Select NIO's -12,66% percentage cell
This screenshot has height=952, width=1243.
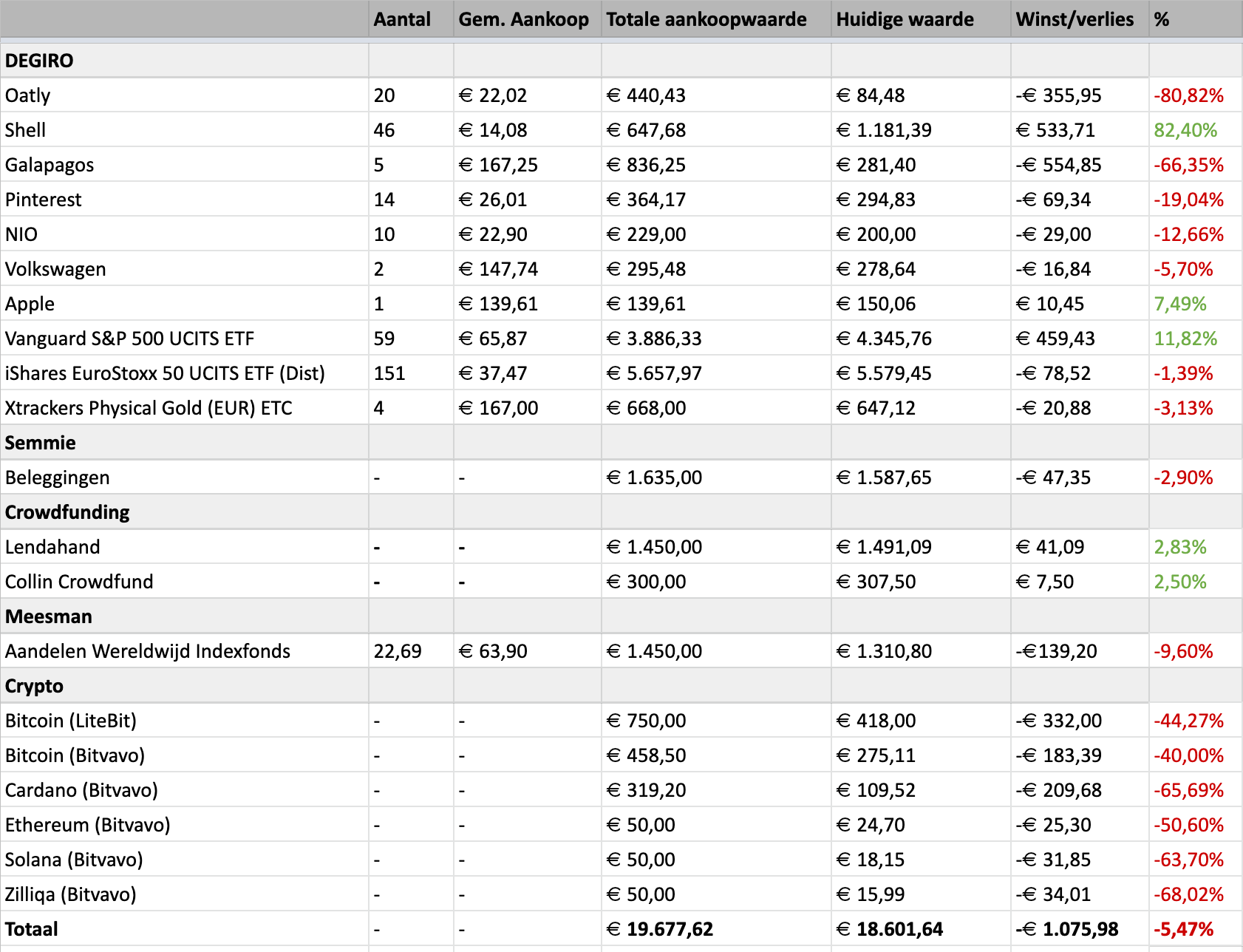1196,234
